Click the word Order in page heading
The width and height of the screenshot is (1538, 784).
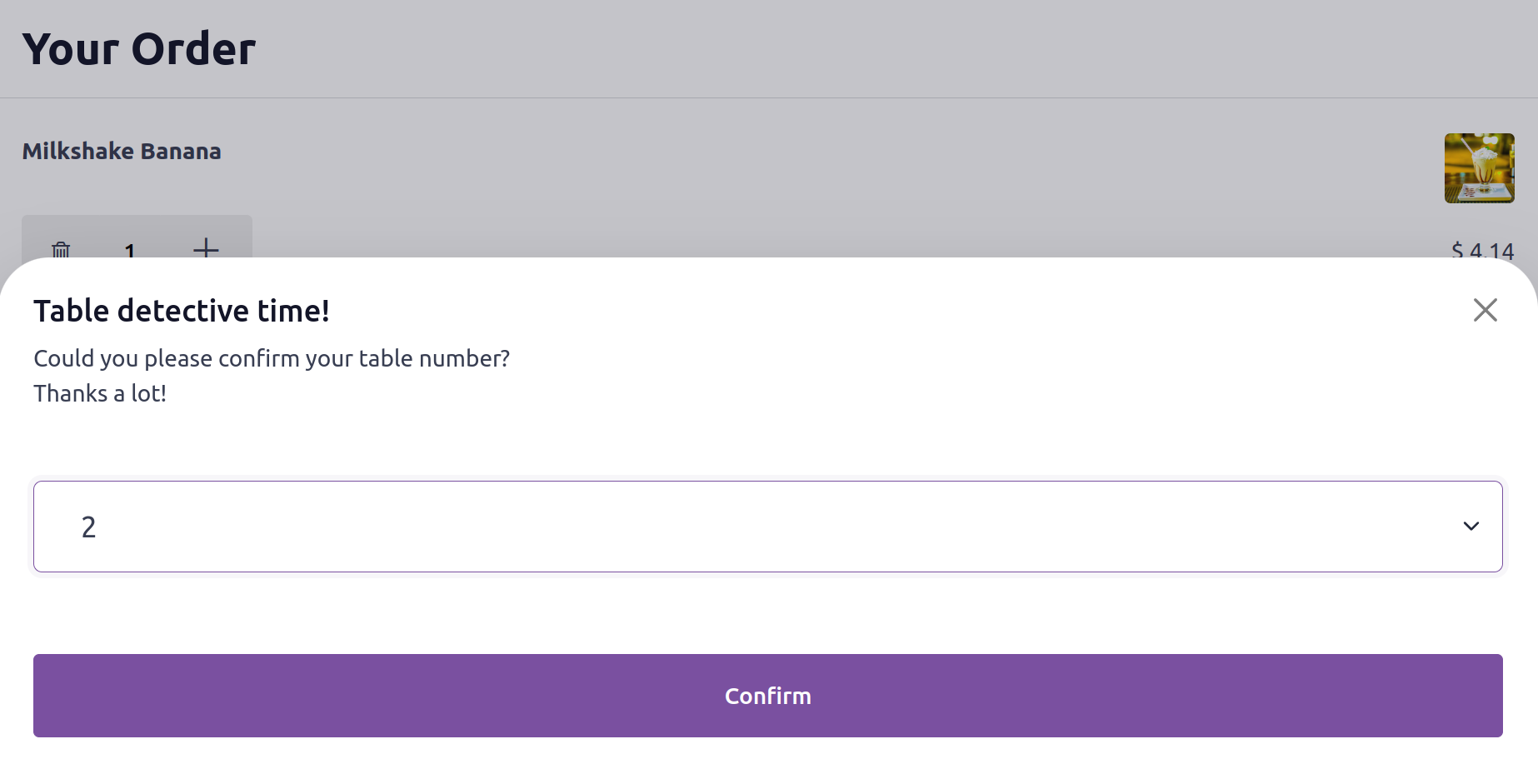(x=193, y=49)
